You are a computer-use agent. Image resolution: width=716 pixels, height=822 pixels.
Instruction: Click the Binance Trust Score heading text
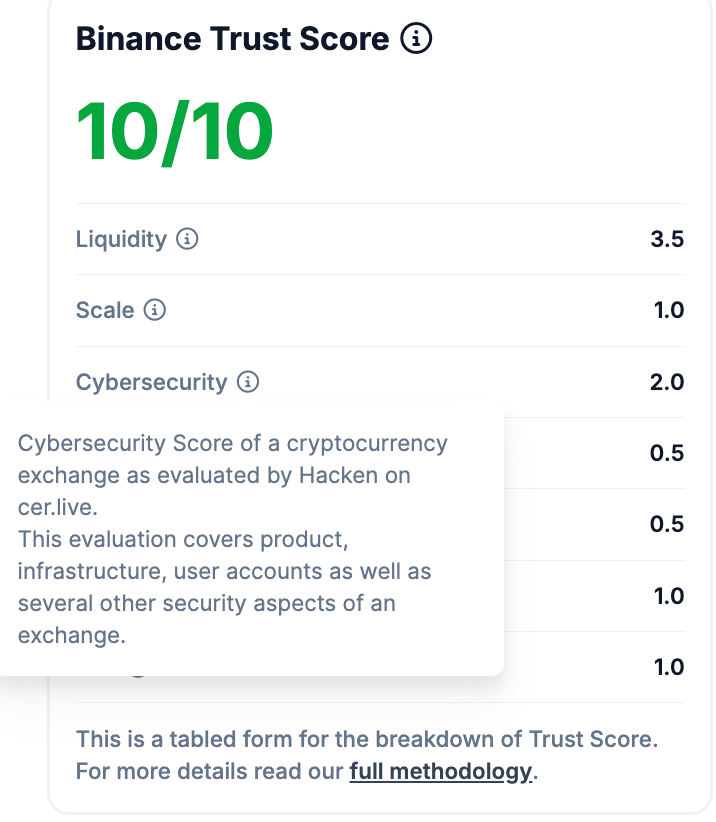(233, 38)
